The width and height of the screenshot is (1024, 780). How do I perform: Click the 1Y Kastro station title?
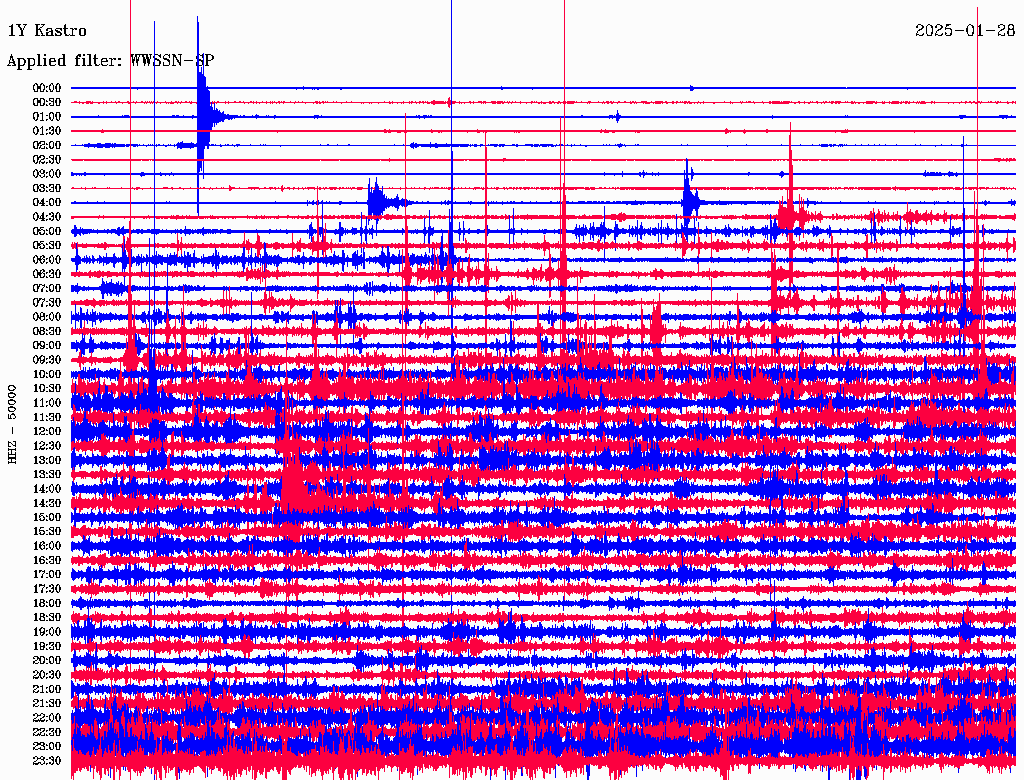(47, 31)
